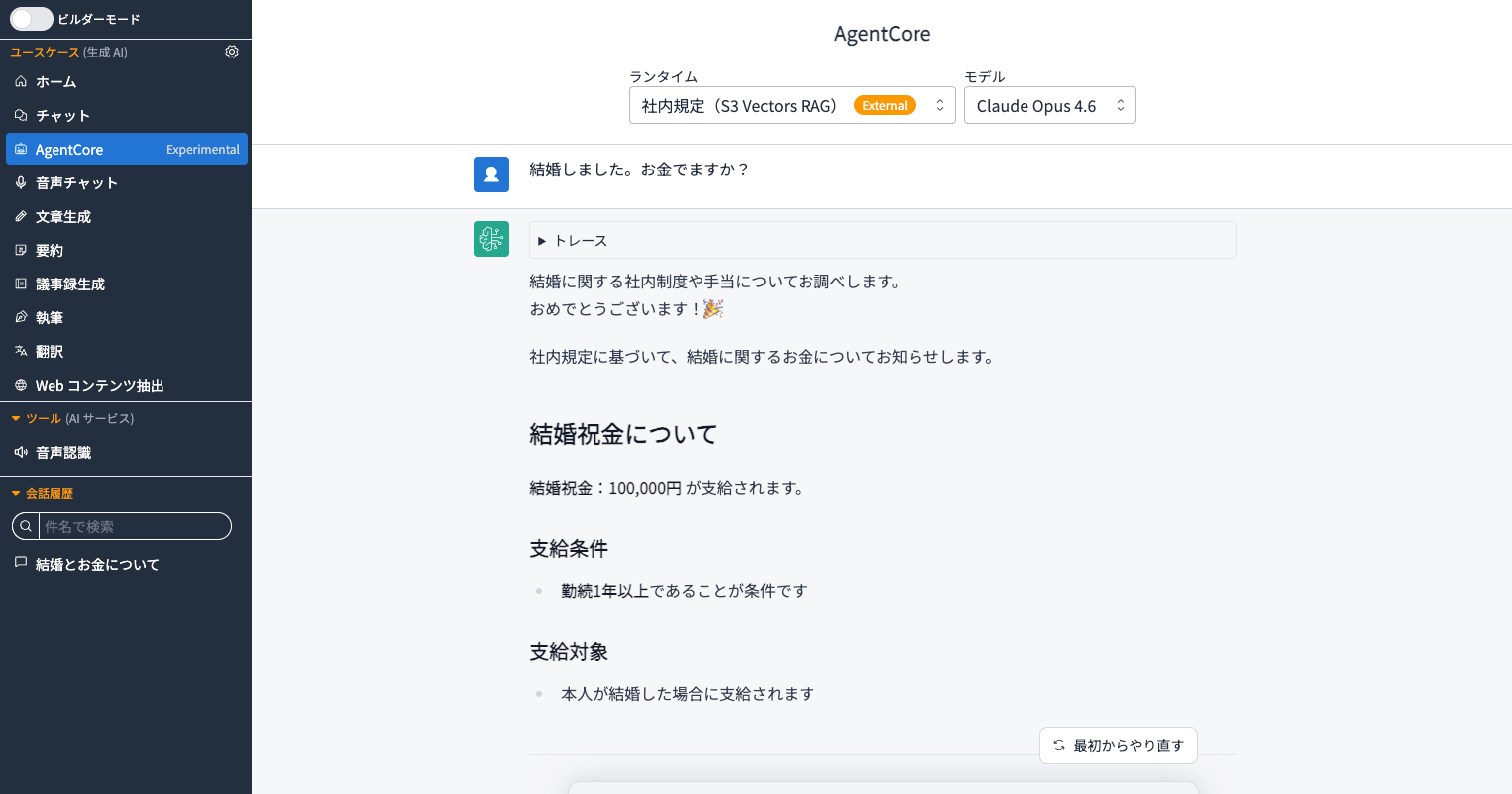1512x794 pixels.
Task: Click the AgentCore page title
Action: [x=883, y=34]
